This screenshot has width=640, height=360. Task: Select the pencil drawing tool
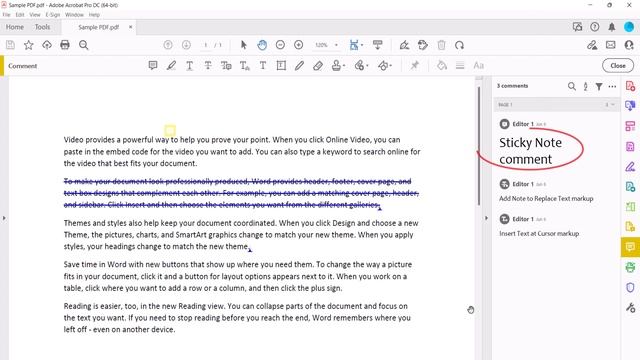point(300,65)
